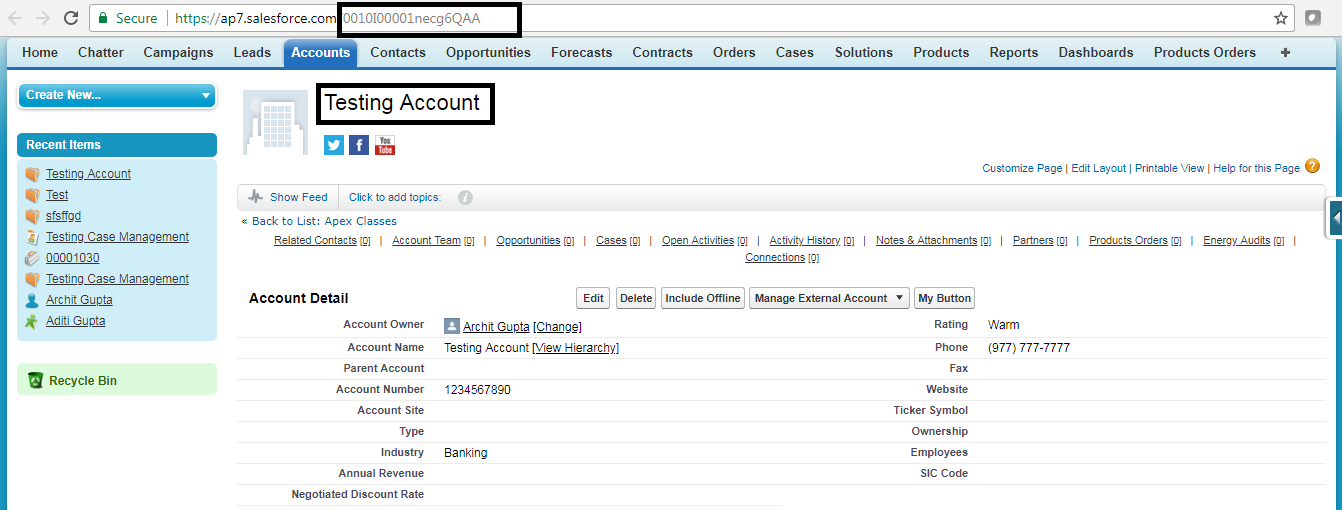Image resolution: width=1342 pixels, height=510 pixels.
Task: Click the Facebook icon under account name
Action: click(x=359, y=145)
